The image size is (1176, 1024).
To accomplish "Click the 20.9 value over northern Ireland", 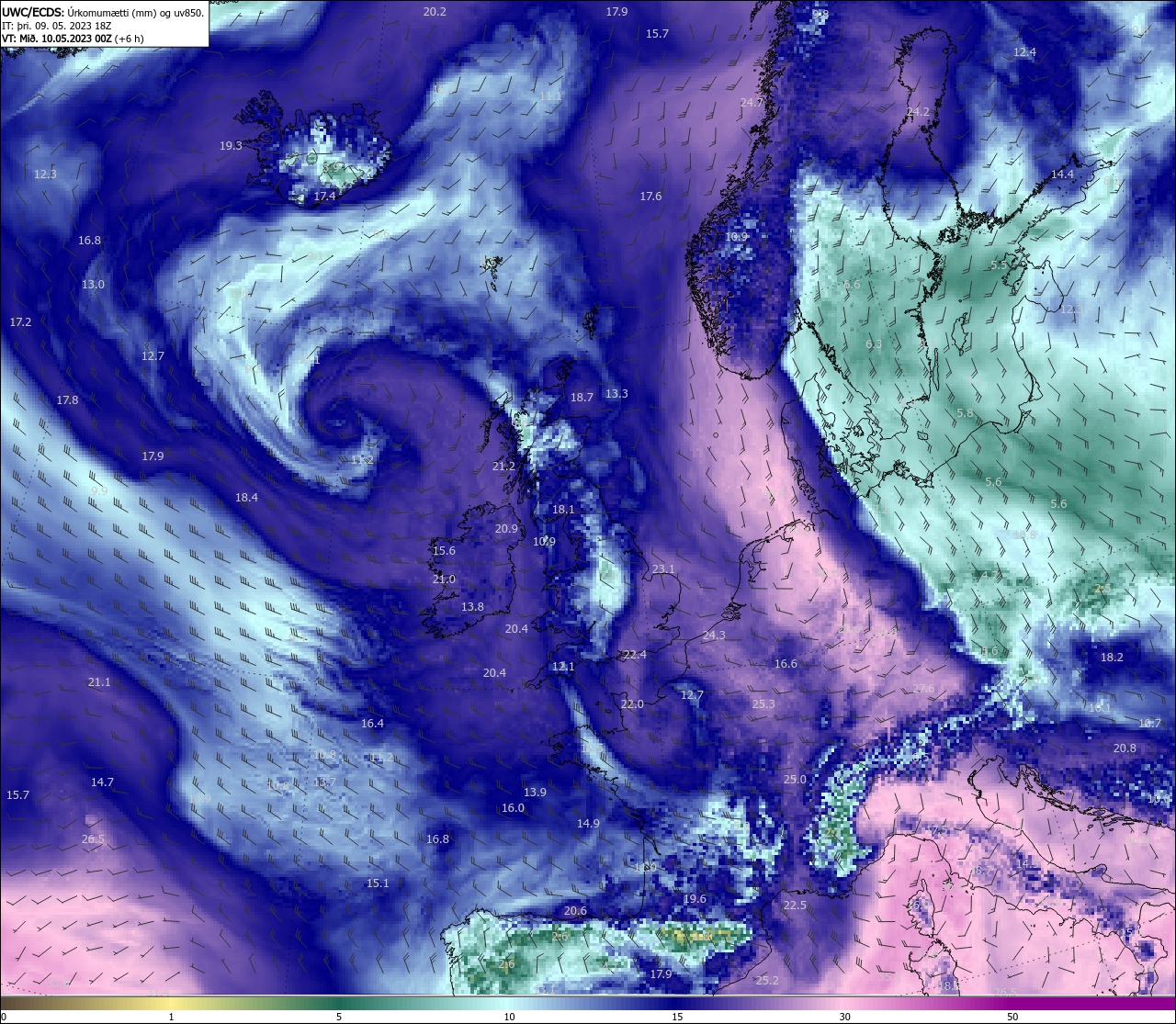I will (x=506, y=529).
